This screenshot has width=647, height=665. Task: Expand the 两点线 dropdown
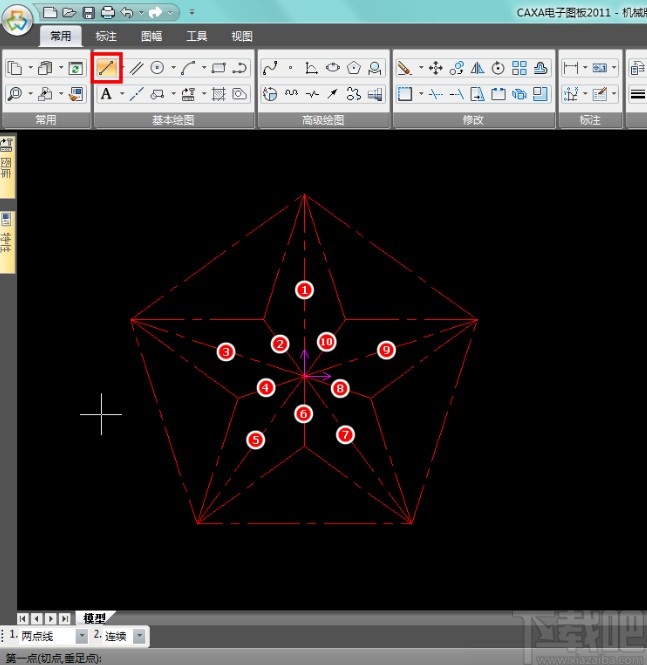81,636
